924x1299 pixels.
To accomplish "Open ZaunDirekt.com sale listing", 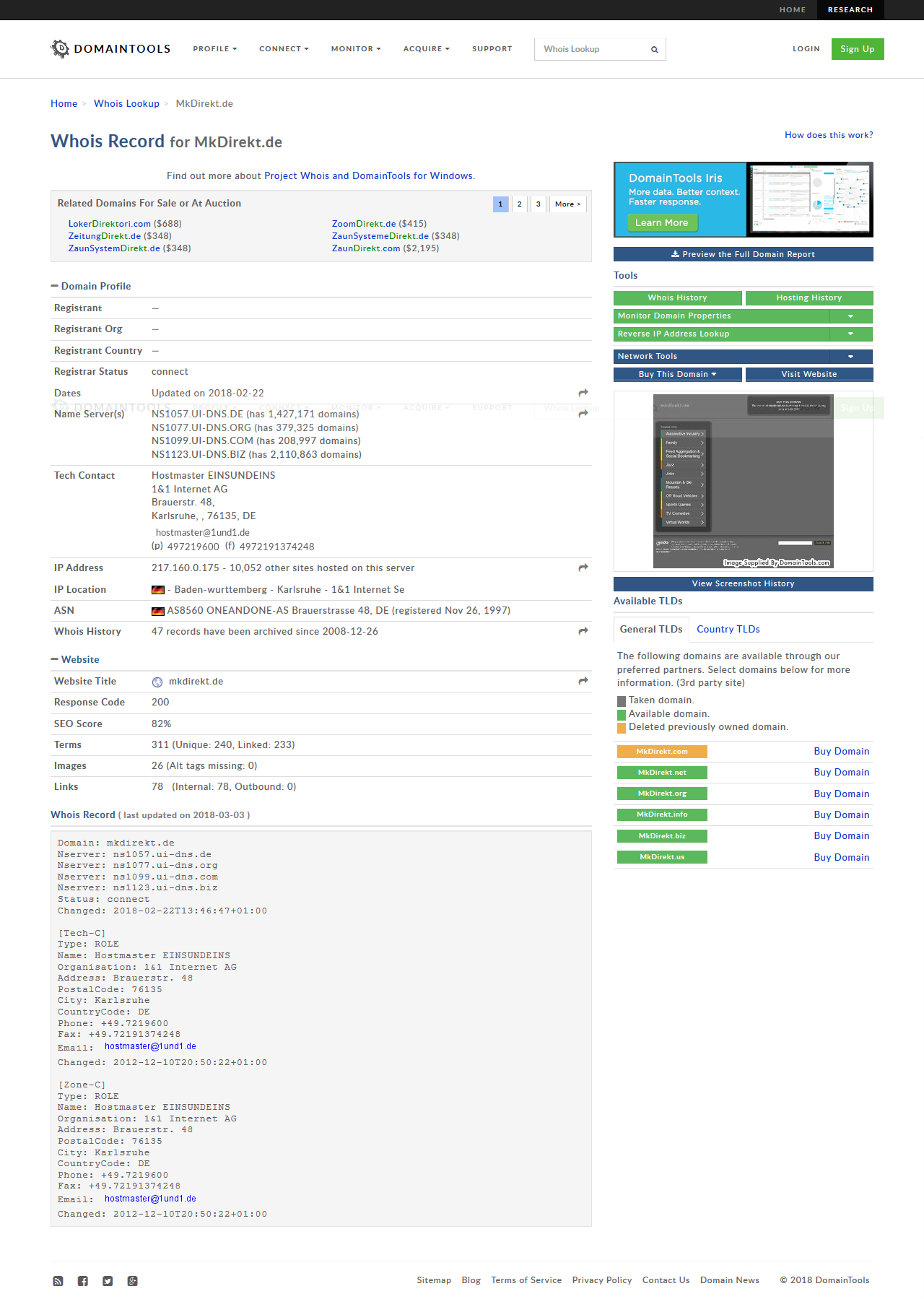I will coord(366,248).
